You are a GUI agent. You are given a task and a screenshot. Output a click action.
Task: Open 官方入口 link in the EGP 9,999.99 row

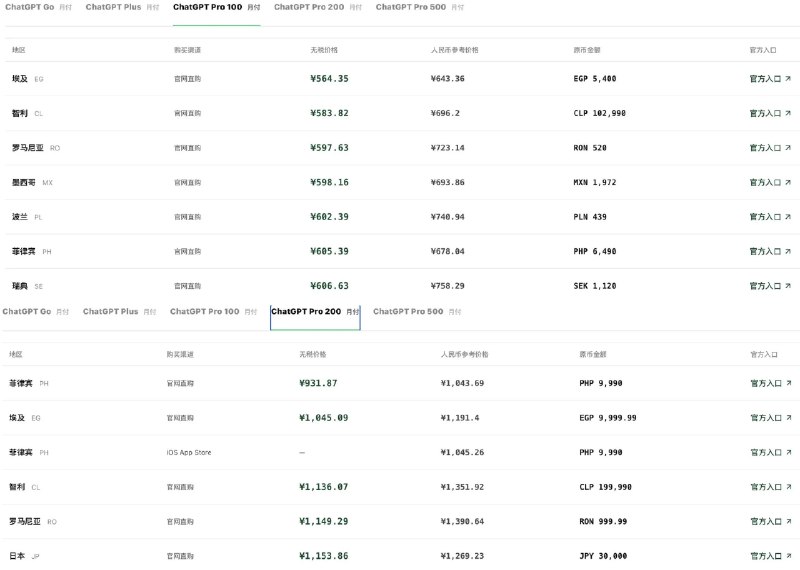(771, 418)
